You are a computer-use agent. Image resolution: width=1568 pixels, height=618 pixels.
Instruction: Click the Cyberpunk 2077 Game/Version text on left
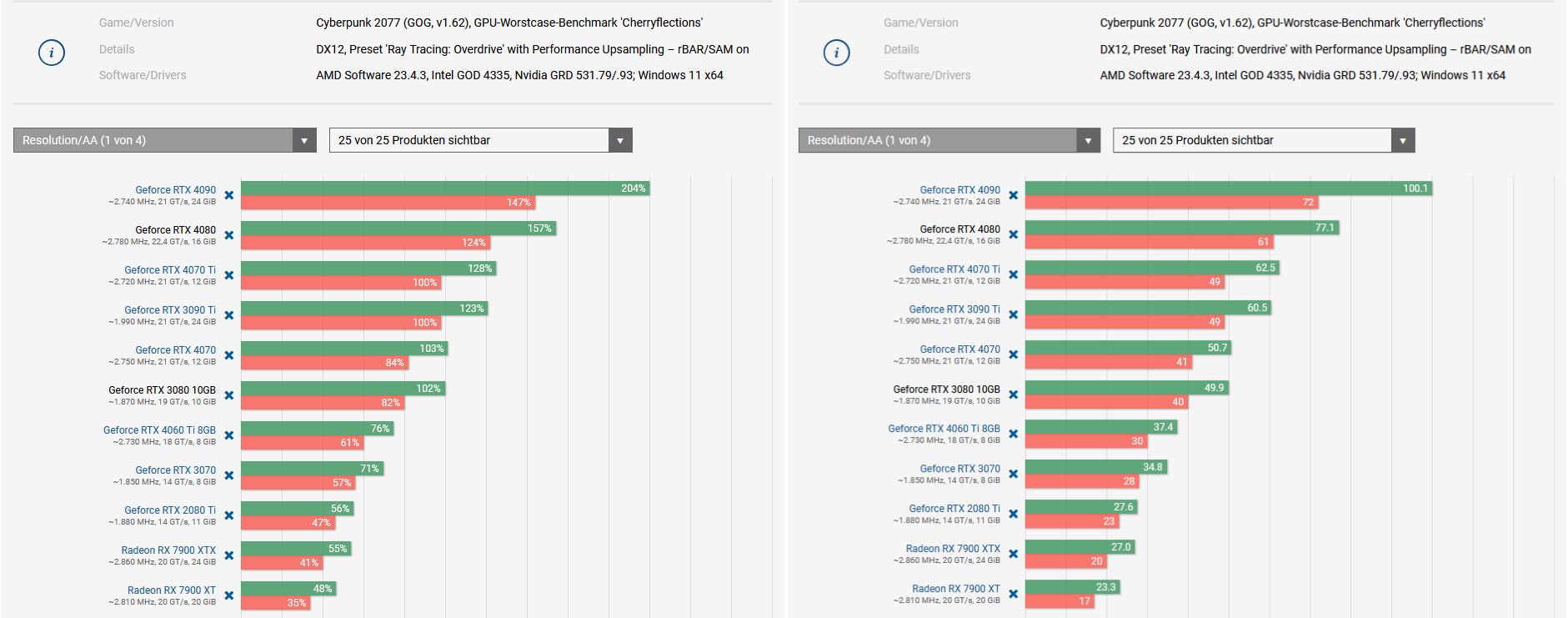pyautogui.click(x=509, y=23)
